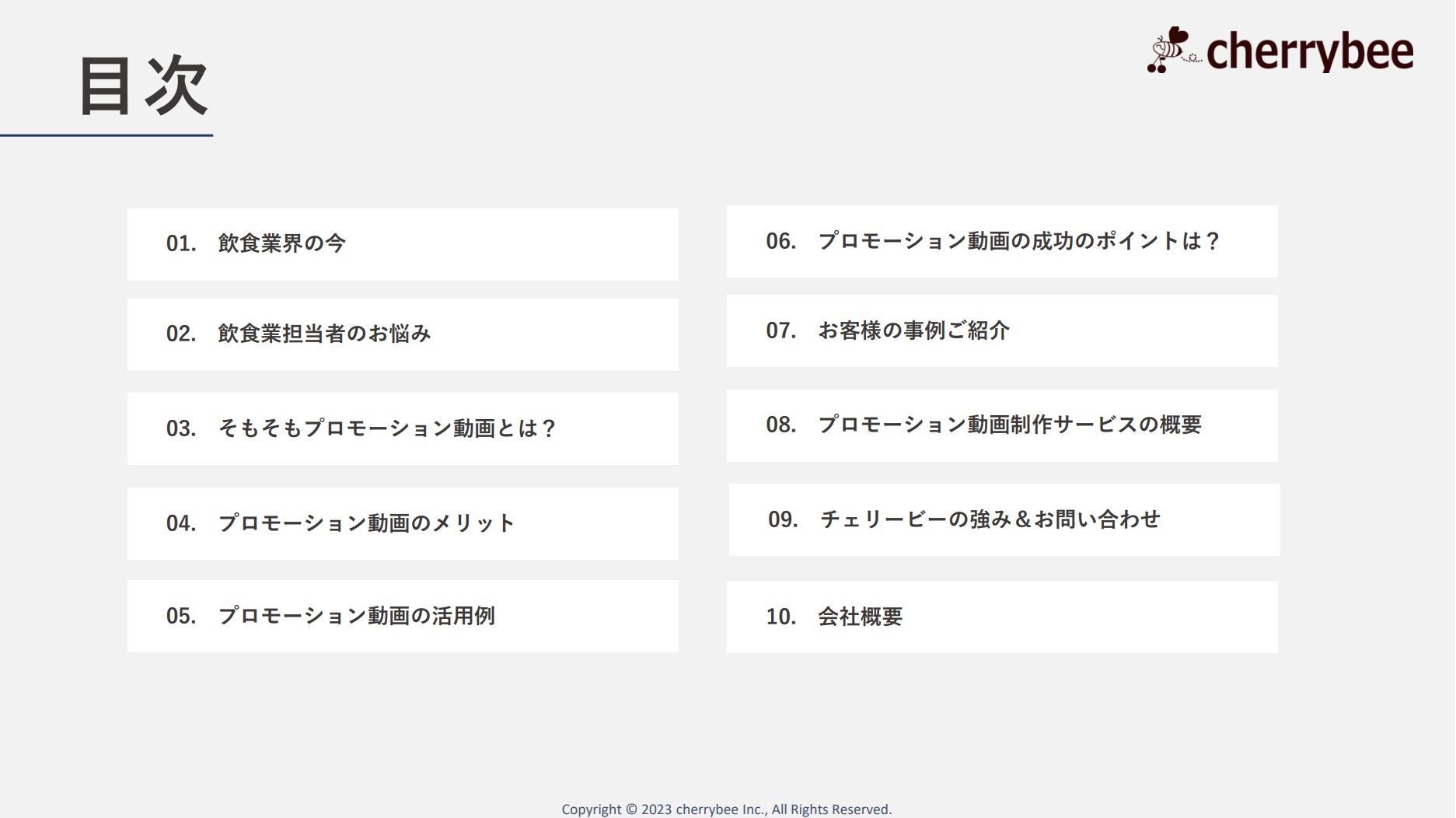This screenshot has width=1456, height=818.
Task: Click the cherrybee wordmark text
Action: click(1310, 52)
